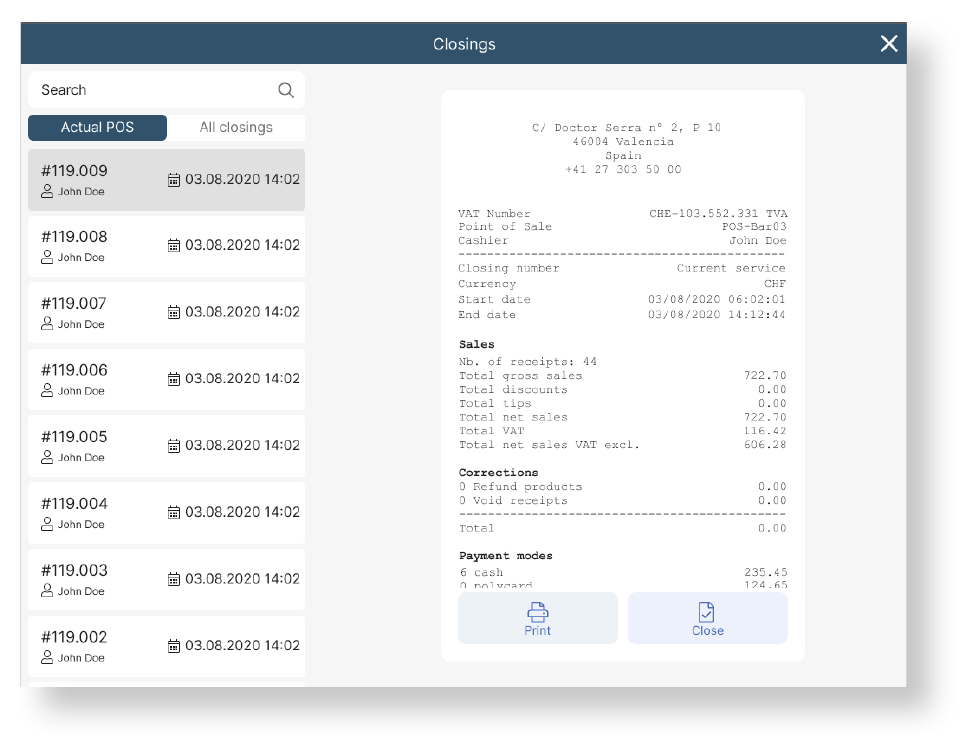This screenshot has height=751, width=969.
Task: Click user icon under closing #119.003
Action: [x=47, y=591]
